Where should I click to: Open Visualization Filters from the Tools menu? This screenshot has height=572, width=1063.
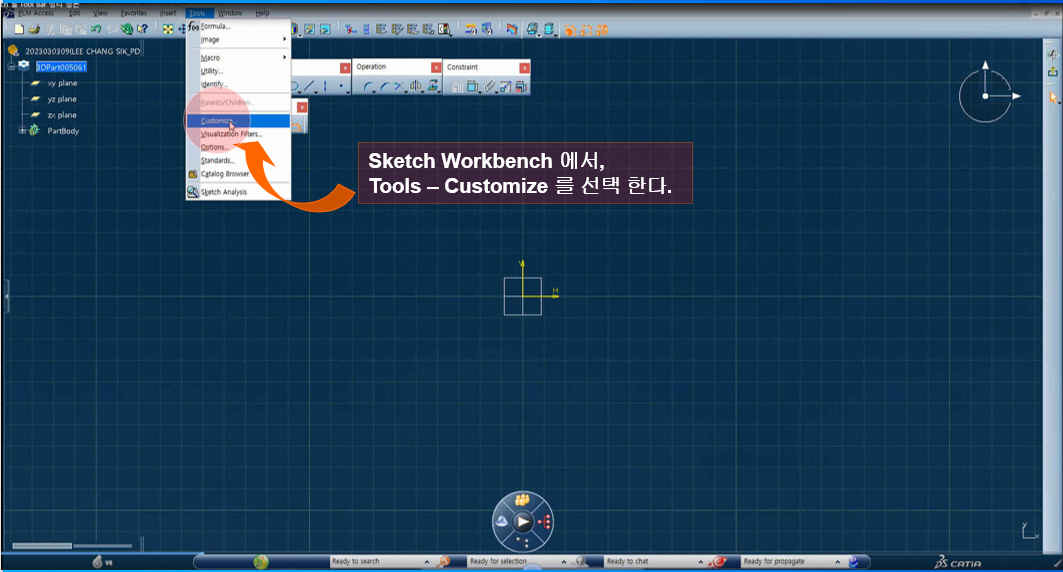click(238, 134)
